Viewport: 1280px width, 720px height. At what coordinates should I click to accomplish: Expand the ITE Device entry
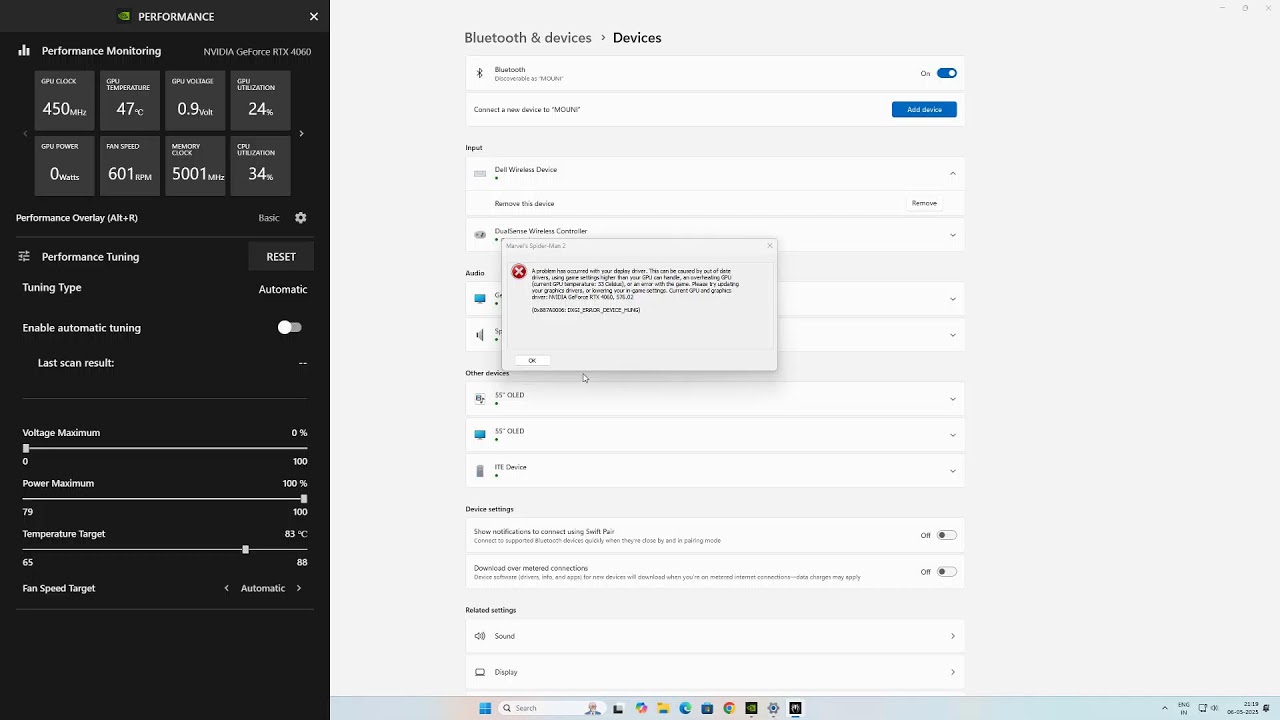click(x=952, y=470)
